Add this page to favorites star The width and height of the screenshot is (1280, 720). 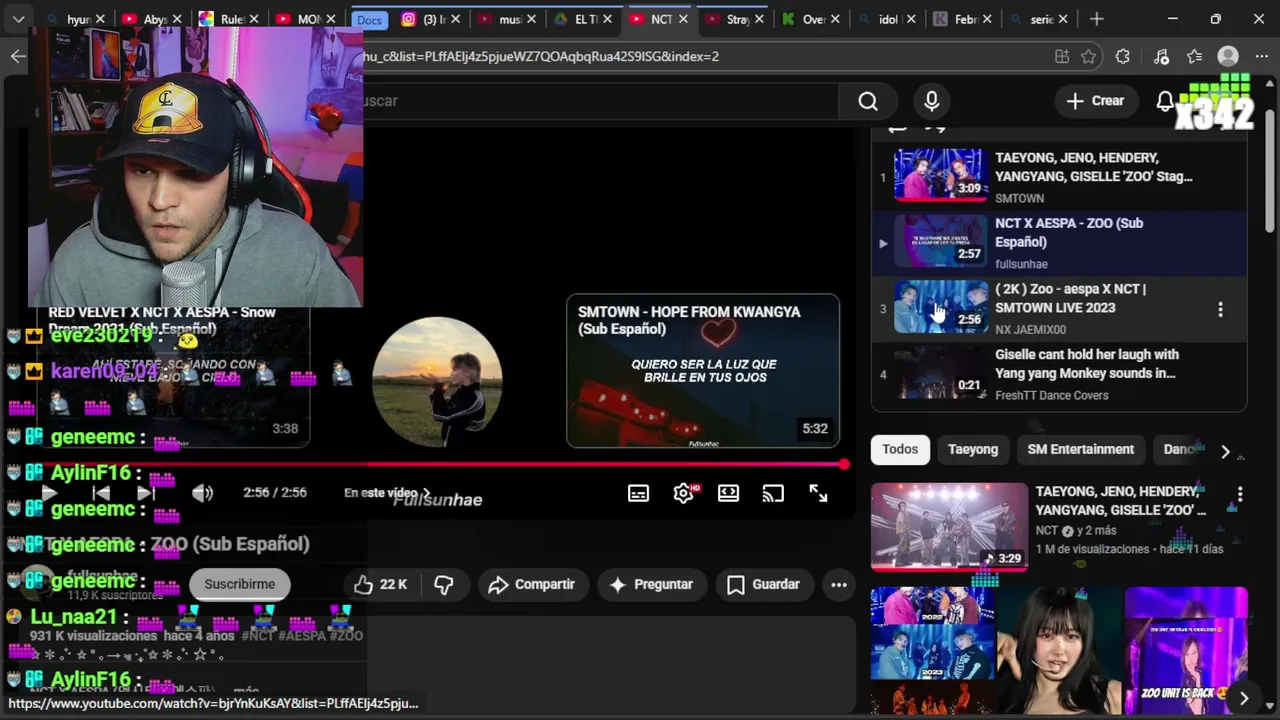pyautogui.click(x=1089, y=57)
